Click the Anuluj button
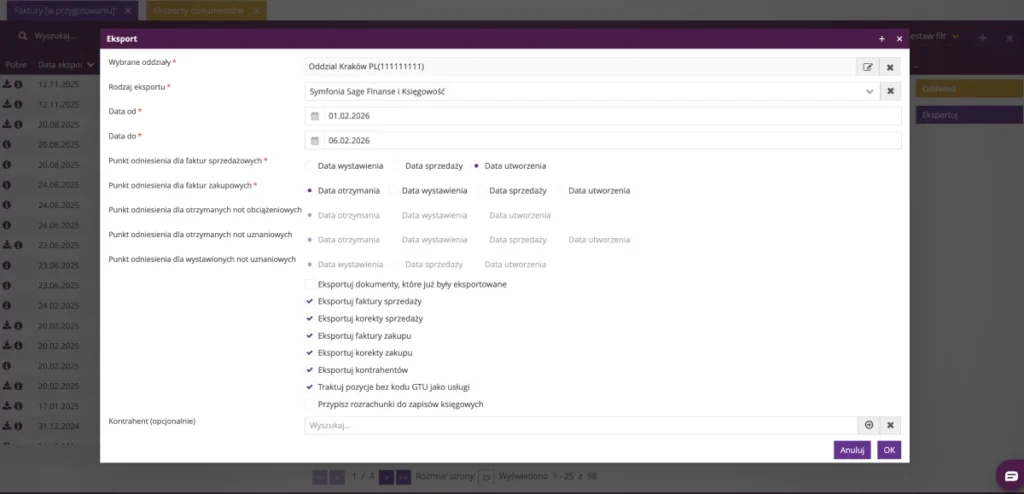Image resolution: width=1024 pixels, height=494 pixels. [x=852, y=450]
